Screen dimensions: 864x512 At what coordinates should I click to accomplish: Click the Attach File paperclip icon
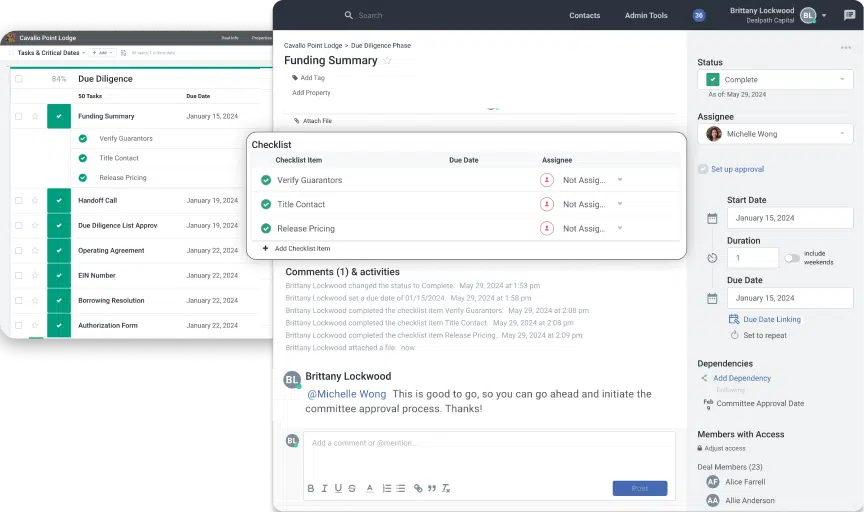click(297, 121)
